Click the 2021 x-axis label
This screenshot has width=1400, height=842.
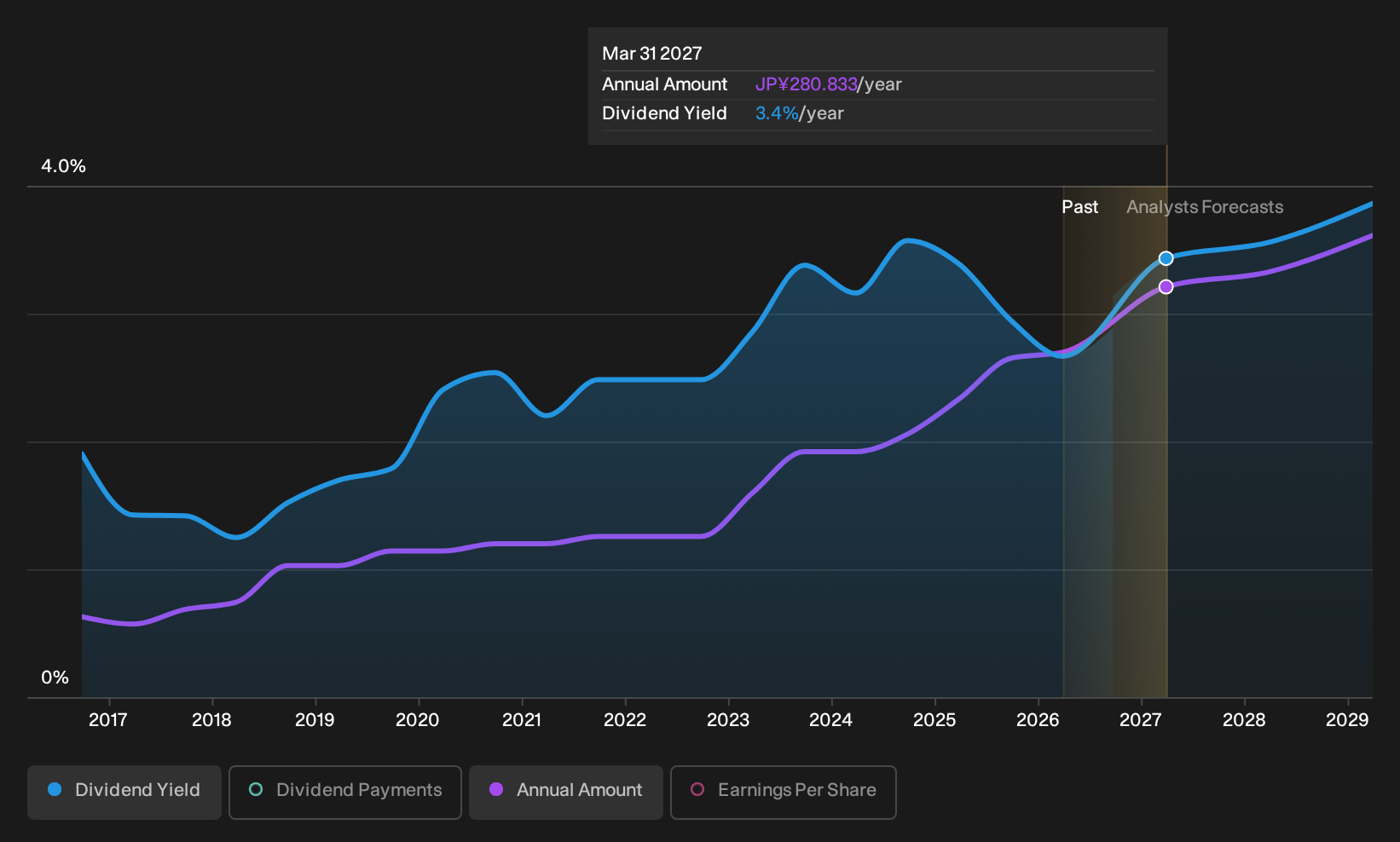[x=522, y=720]
